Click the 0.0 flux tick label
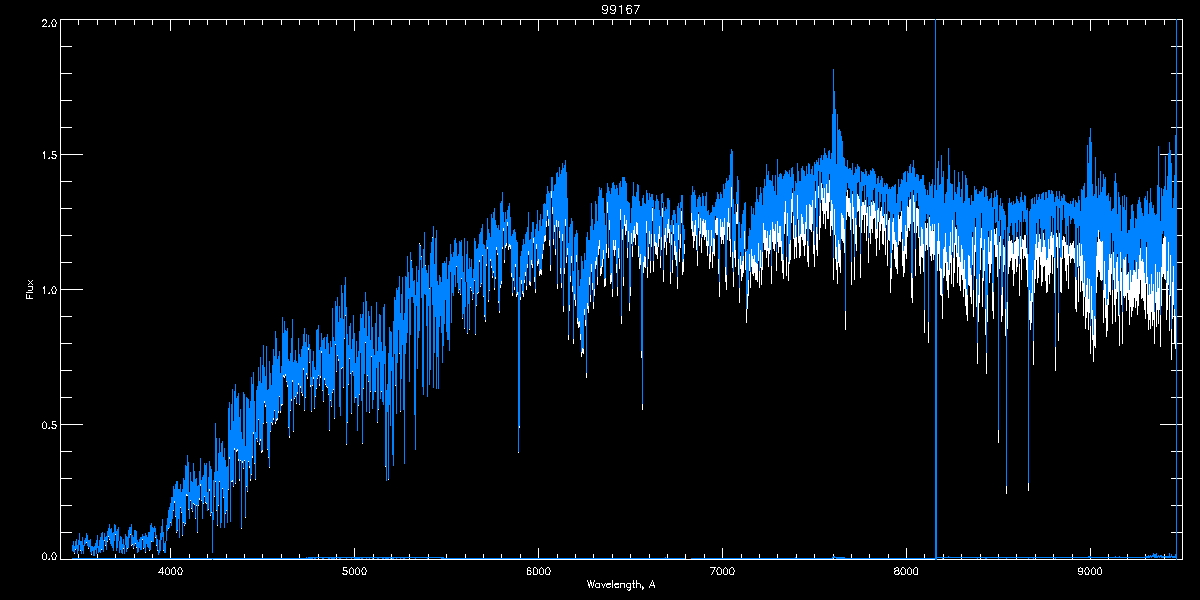The height and width of the screenshot is (600, 1200). (48, 555)
